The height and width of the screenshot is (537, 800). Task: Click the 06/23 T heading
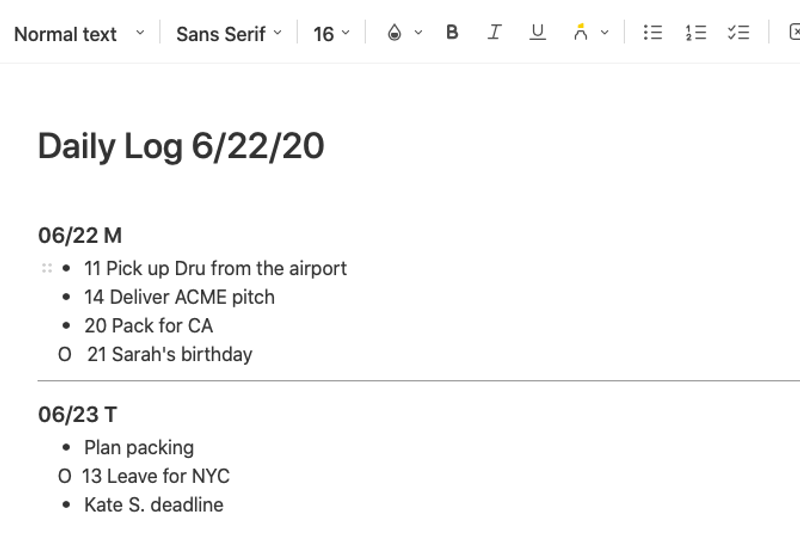pos(78,414)
